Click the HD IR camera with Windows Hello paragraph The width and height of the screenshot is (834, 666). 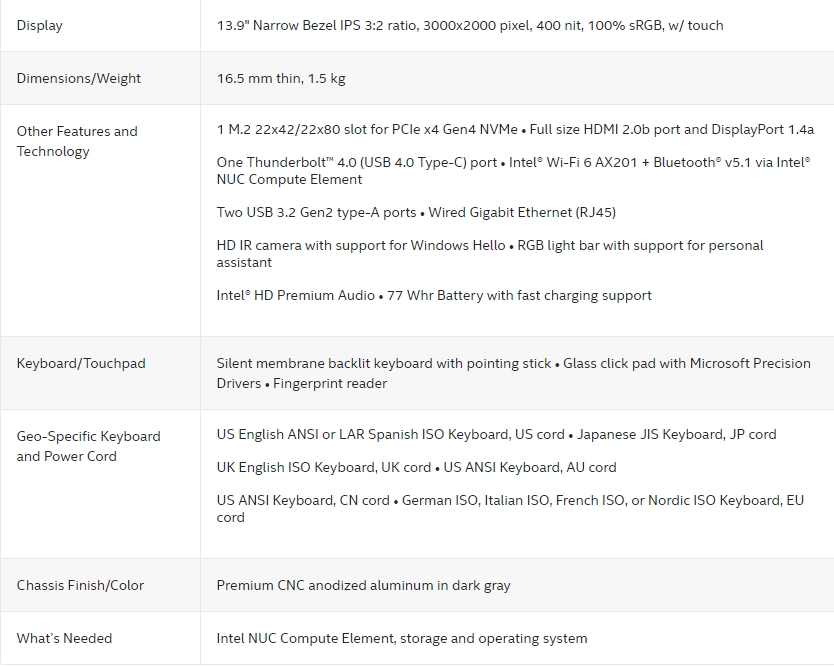point(490,254)
